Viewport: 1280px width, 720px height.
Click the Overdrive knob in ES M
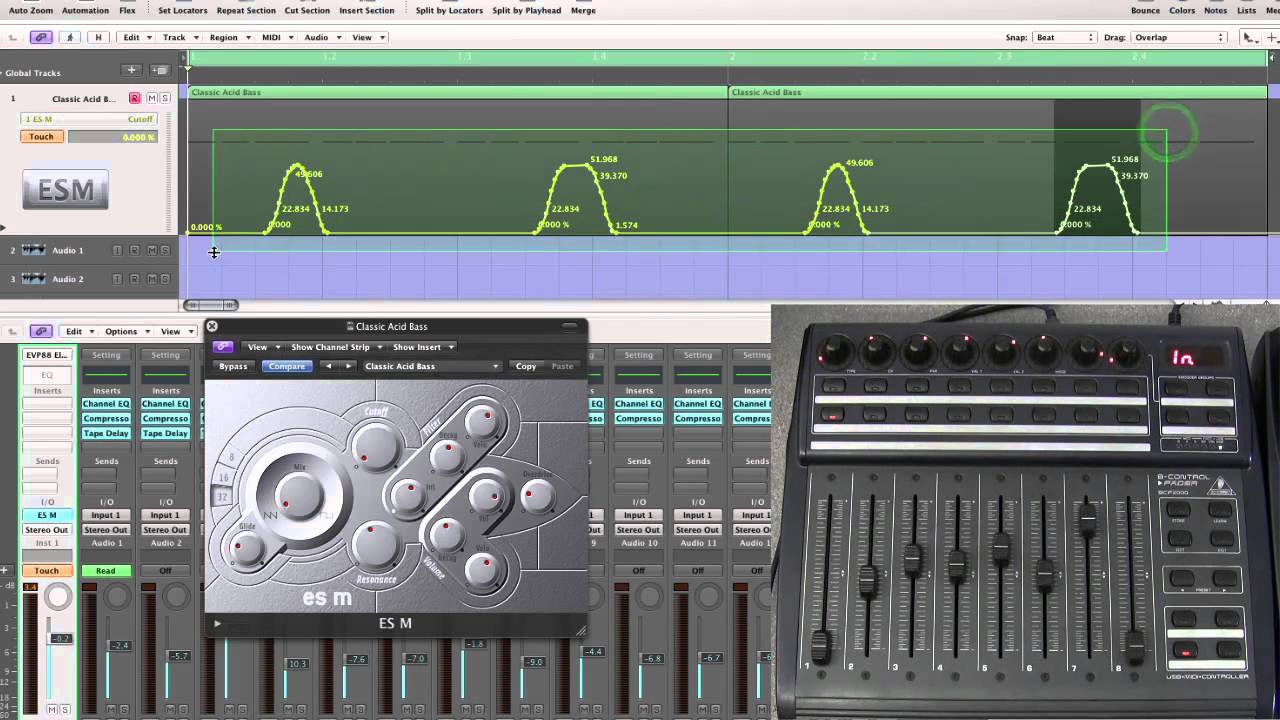[538, 496]
